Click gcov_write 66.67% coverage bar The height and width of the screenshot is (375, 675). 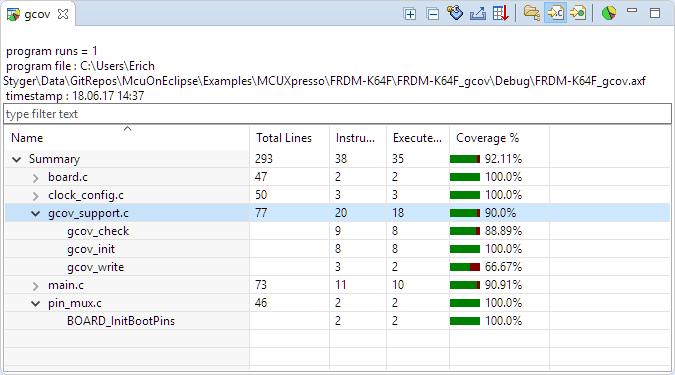point(465,267)
